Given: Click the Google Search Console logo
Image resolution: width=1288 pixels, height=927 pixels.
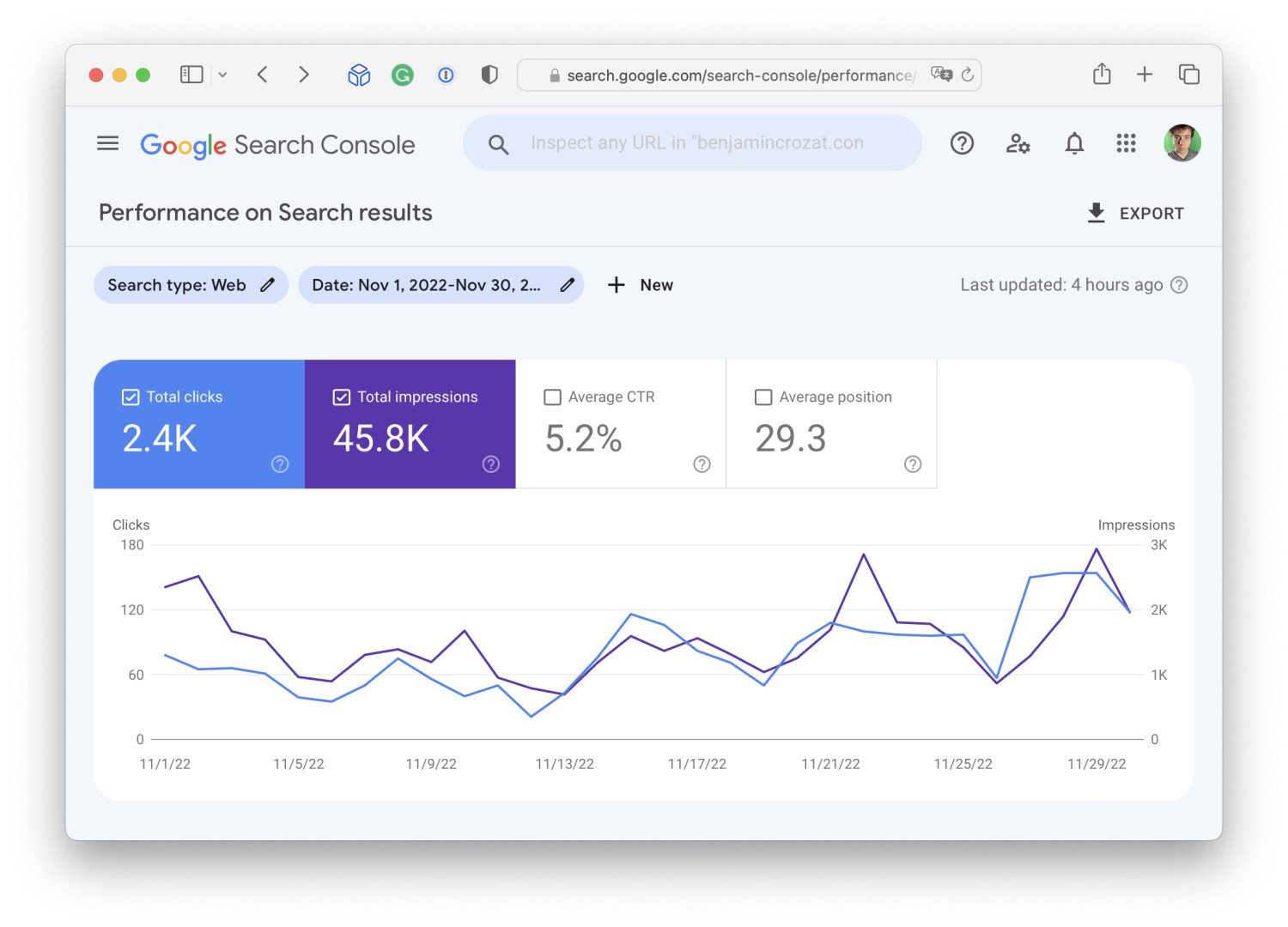Looking at the screenshot, I should (x=277, y=145).
